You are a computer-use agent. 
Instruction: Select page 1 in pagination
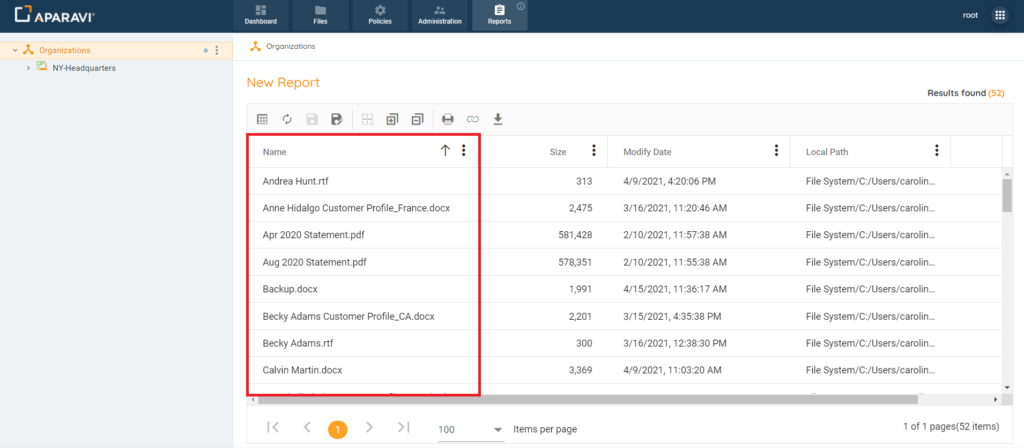coord(338,429)
